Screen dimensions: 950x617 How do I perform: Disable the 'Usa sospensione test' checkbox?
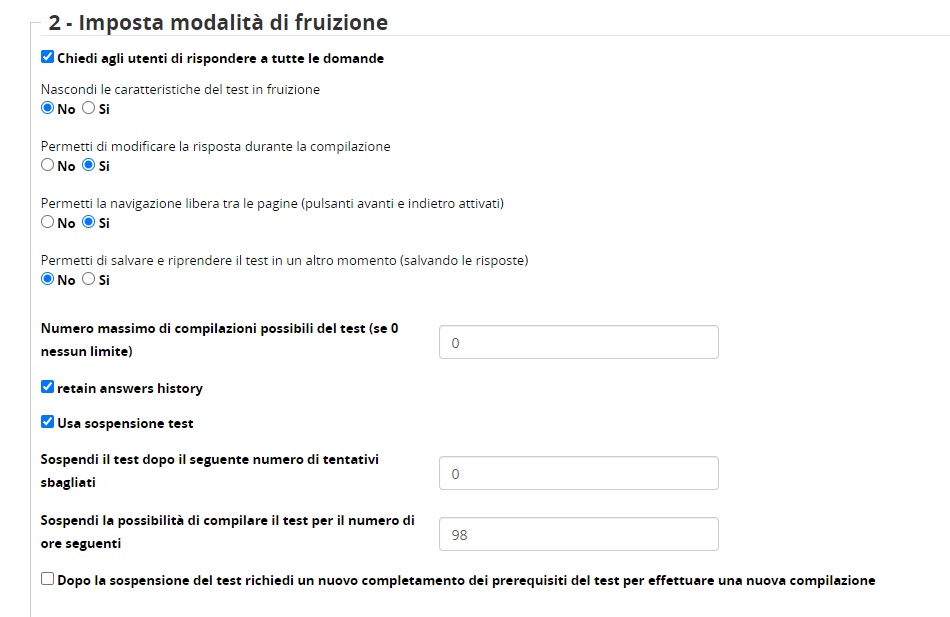pos(47,422)
